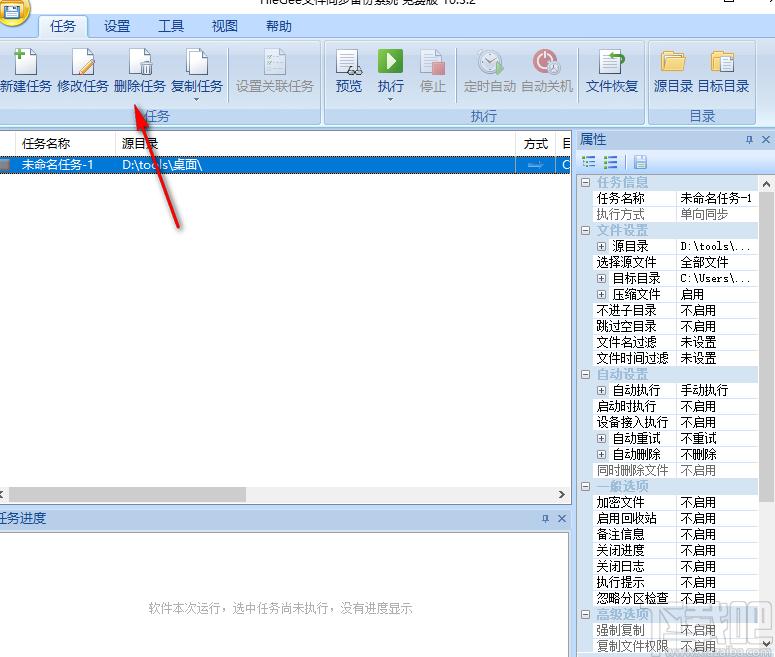
Task: Pin the Task Progress (任务进度) panel
Action: click(545, 519)
